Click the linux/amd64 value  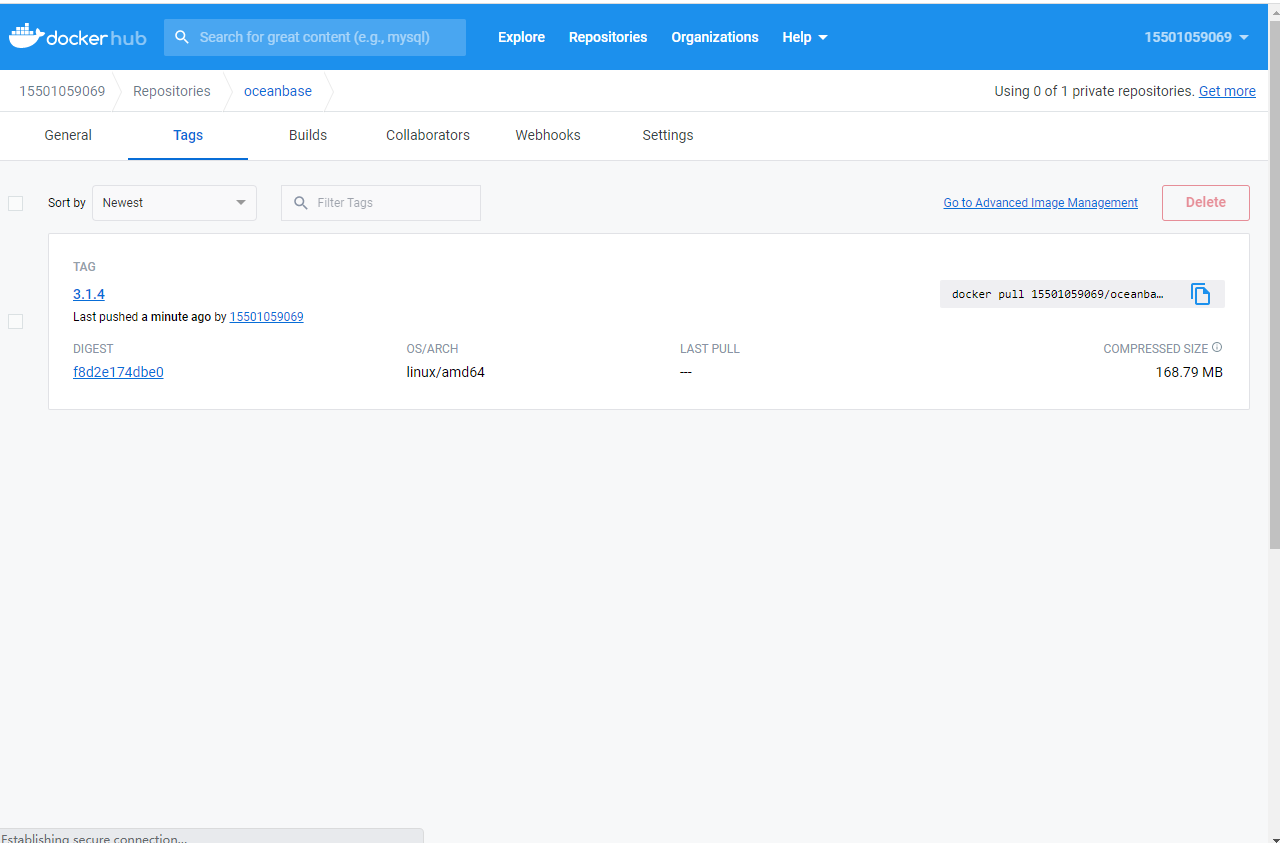446,372
